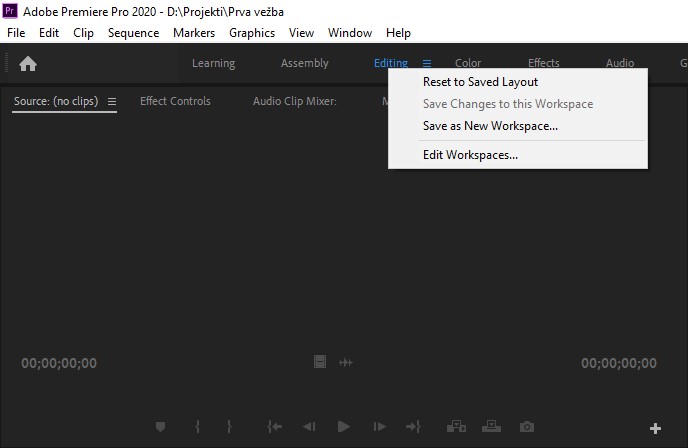Click Drag Audio Only waveform icon

pyautogui.click(x=346, y=362)
